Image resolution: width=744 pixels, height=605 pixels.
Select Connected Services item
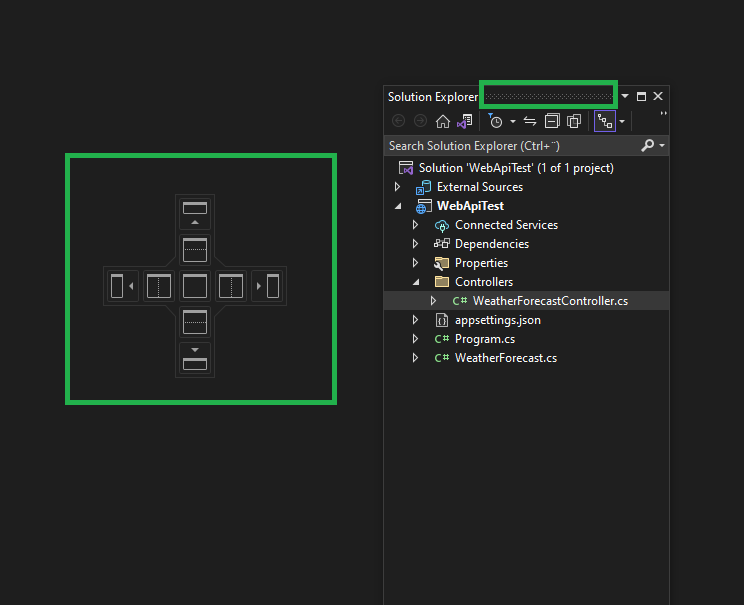pos(506,225)
